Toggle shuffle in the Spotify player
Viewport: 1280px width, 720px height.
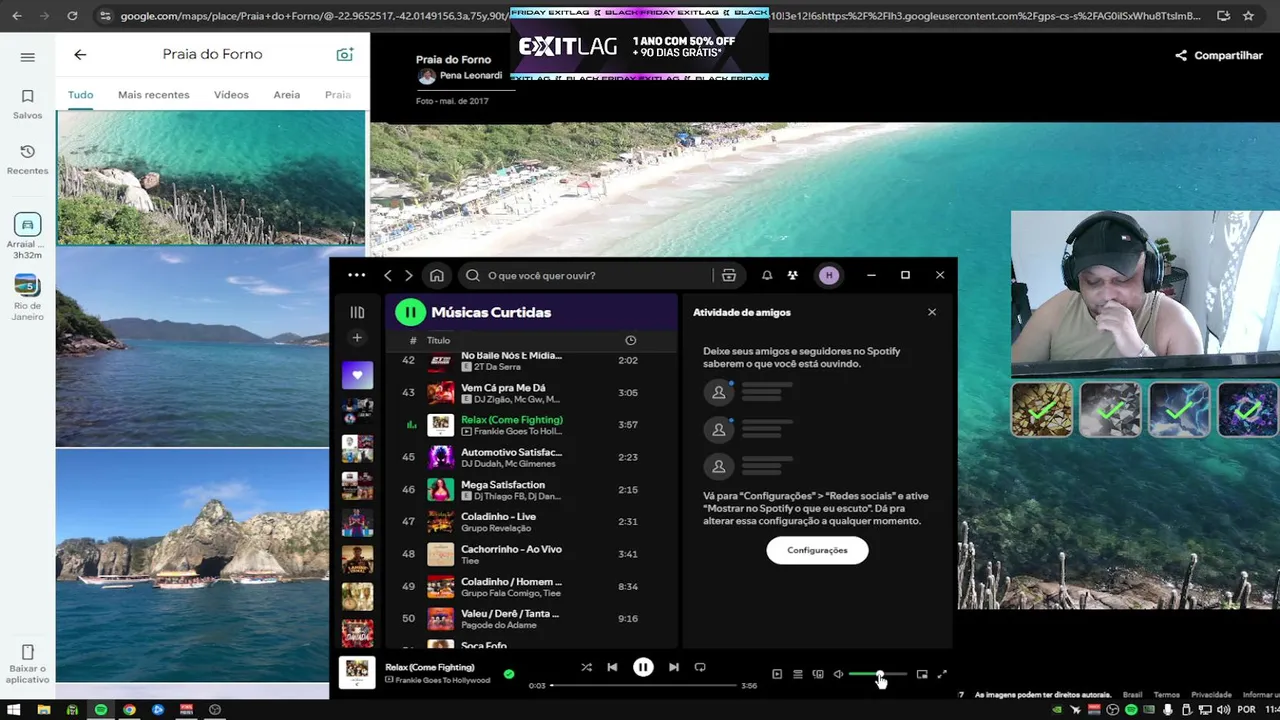pos(586,667)
